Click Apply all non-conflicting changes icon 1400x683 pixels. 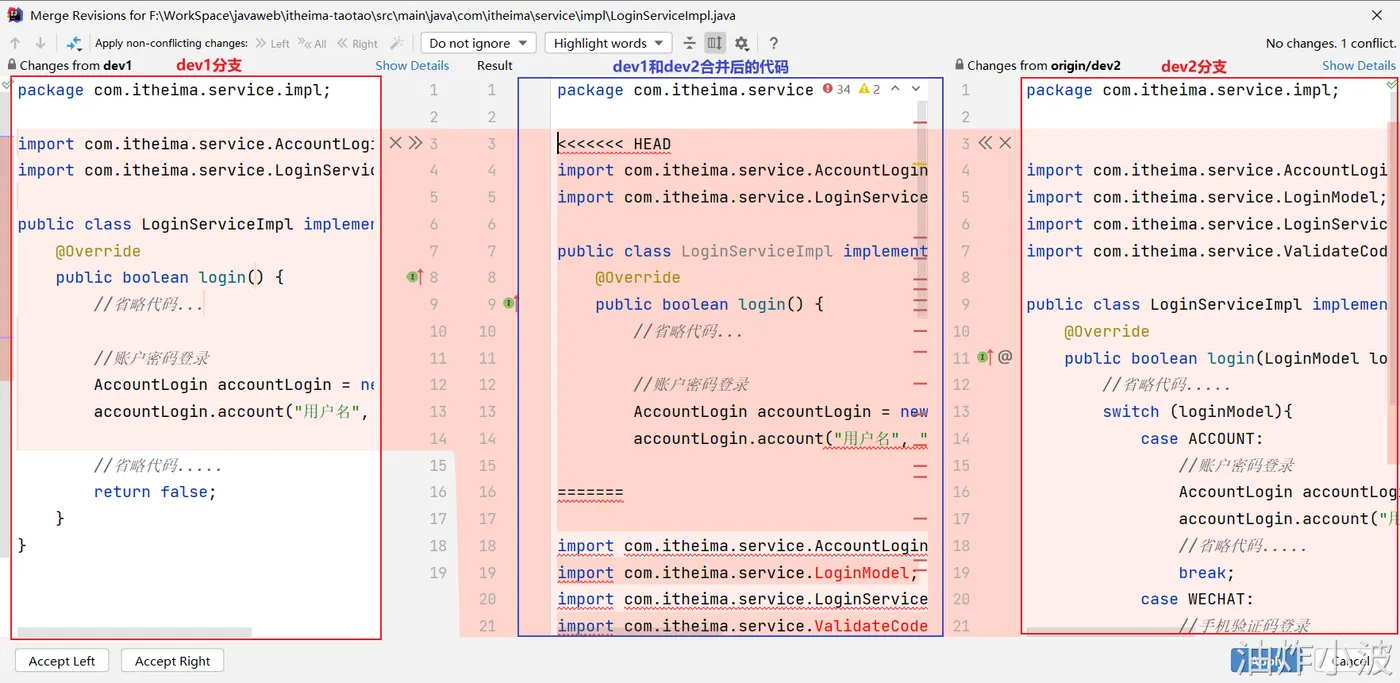point(74,43)
